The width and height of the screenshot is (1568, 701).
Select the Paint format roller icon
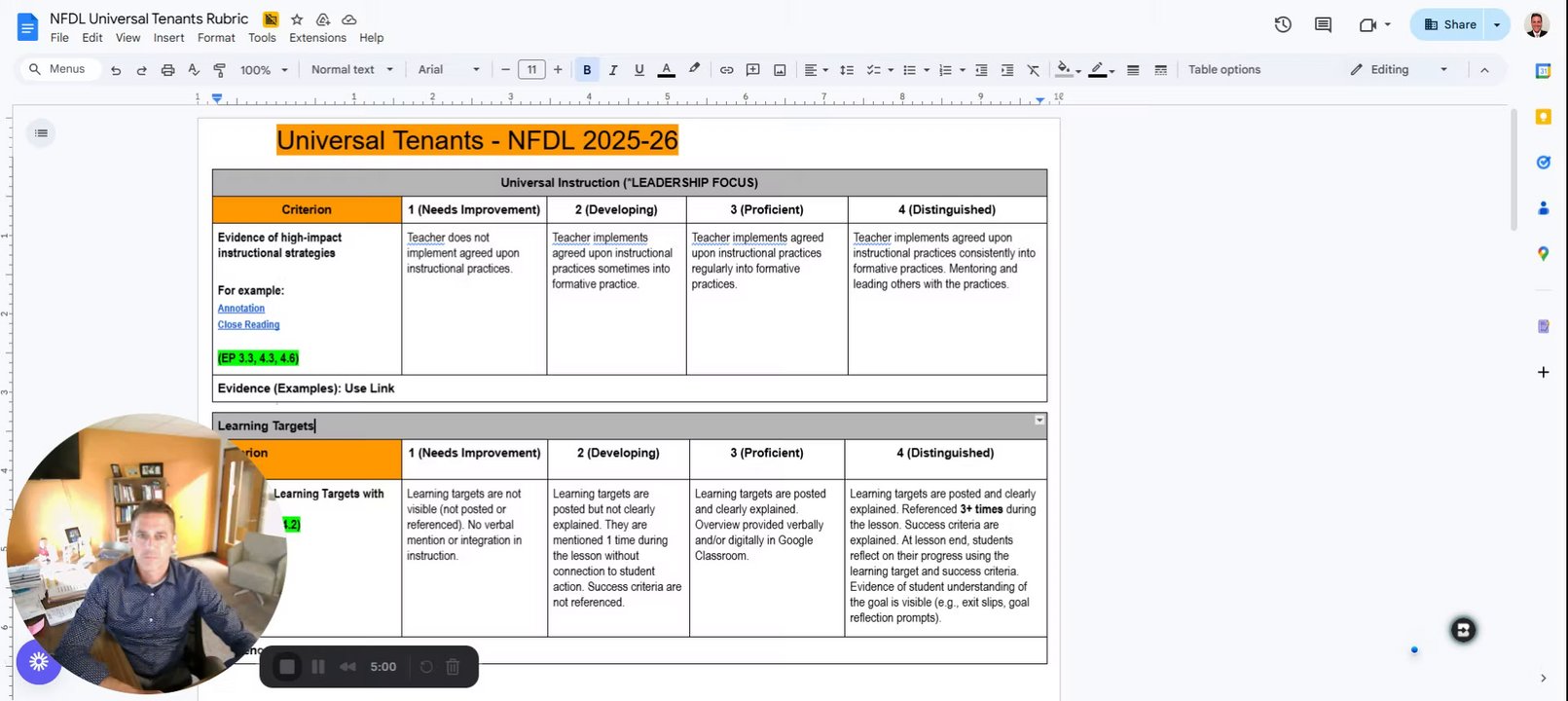pyautogui.click(x=219, y=70)
